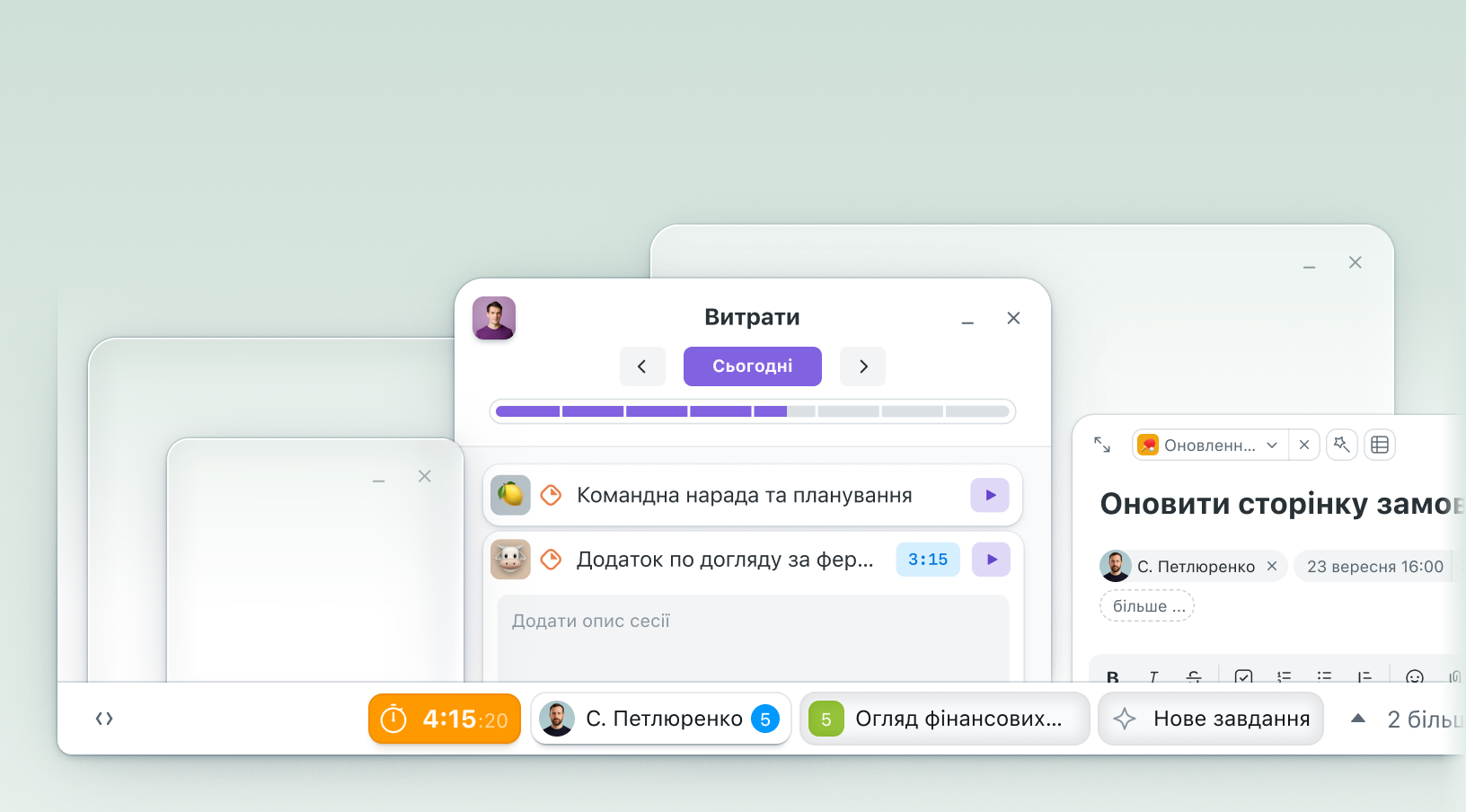Click the Сьогодні button
The width and height of the screenshot is (1466, 812).
[752, 366]
